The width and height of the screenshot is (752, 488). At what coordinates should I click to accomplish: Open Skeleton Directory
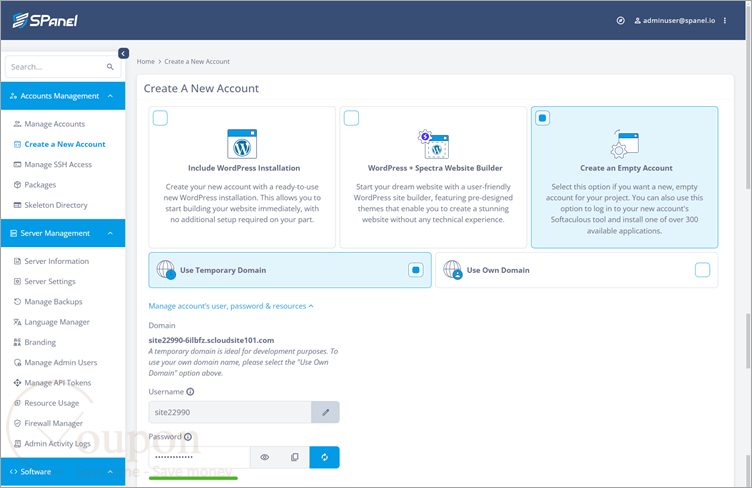tap(56, 205)
